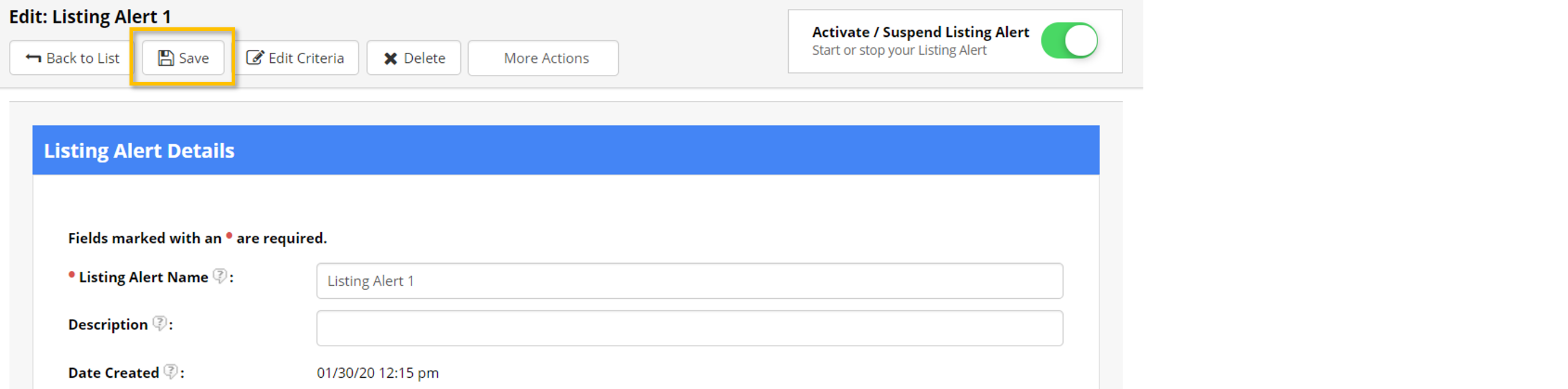Click the 'Description' field label text

point(108,324)
